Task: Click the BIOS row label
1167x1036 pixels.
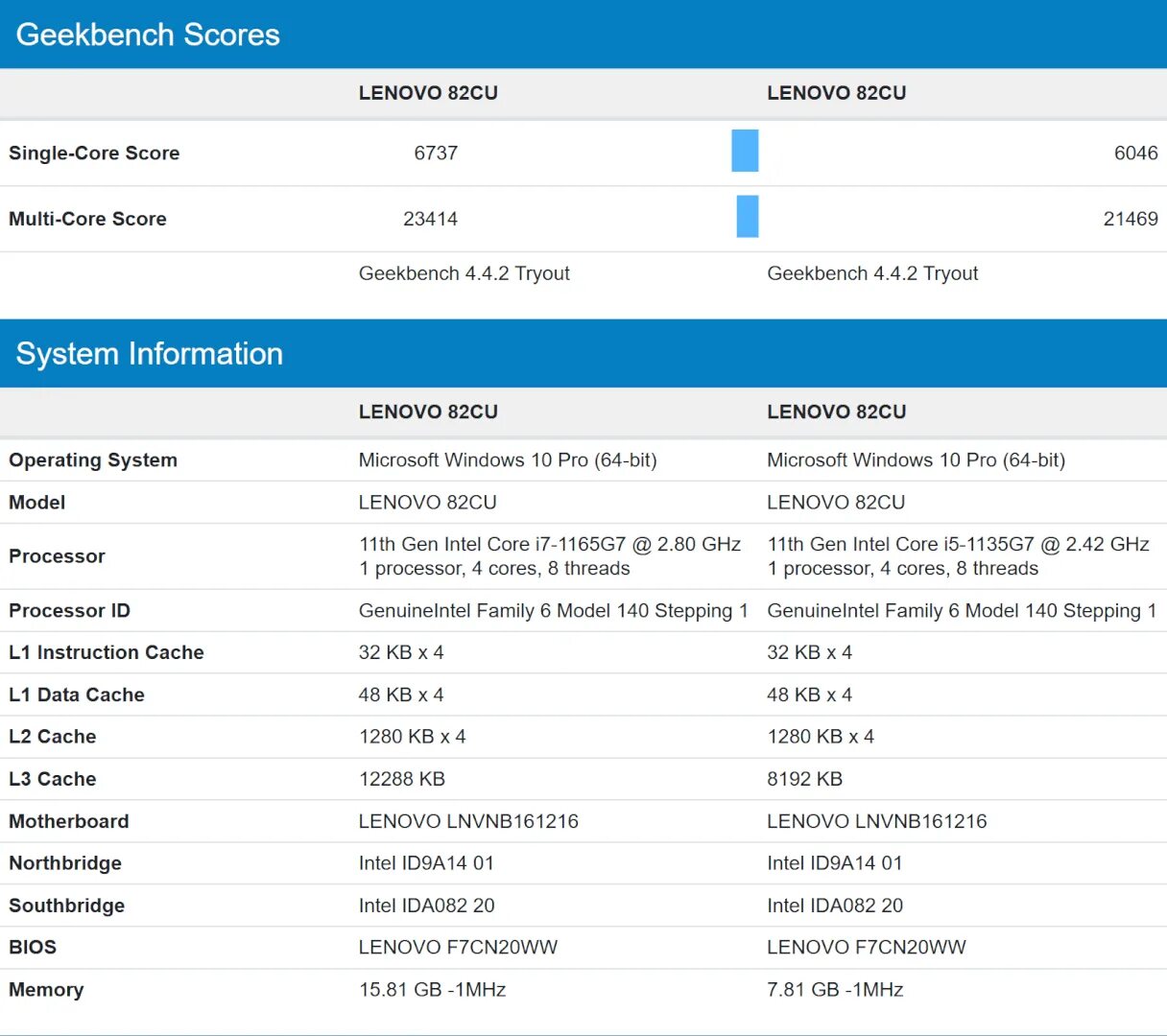Action: click(33, 948)
